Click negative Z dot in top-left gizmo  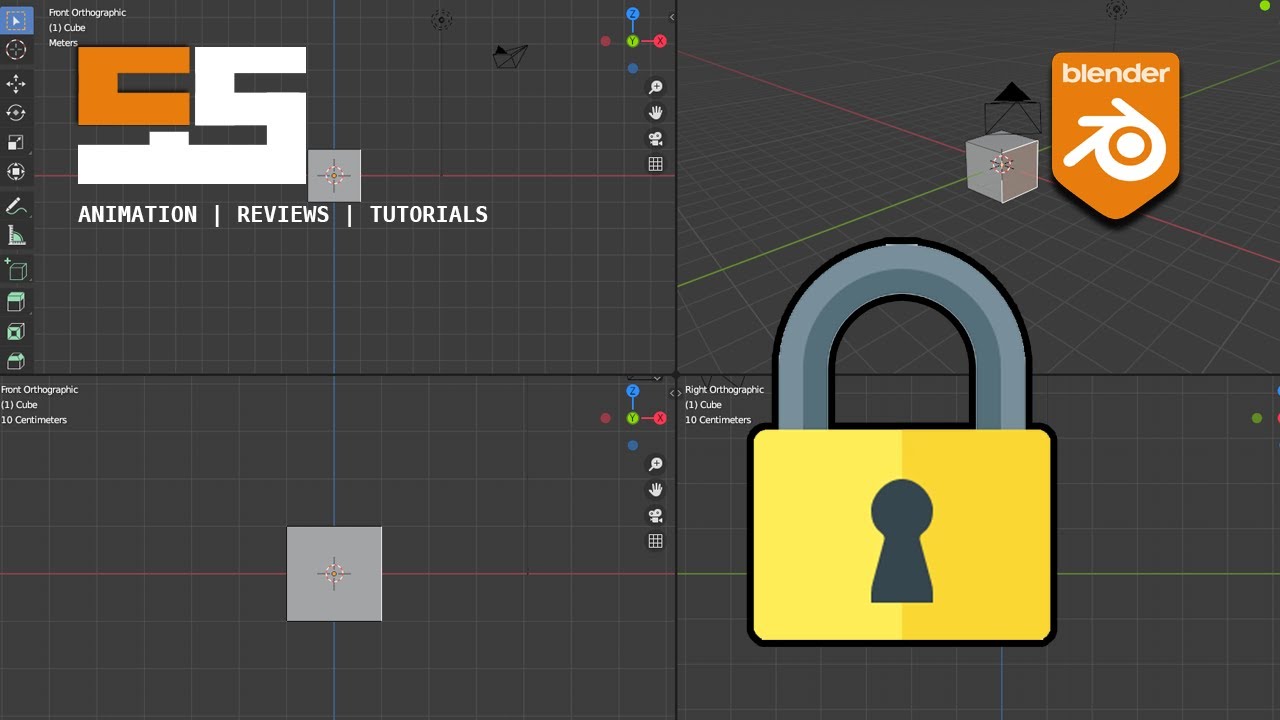[x=633, y=69]
